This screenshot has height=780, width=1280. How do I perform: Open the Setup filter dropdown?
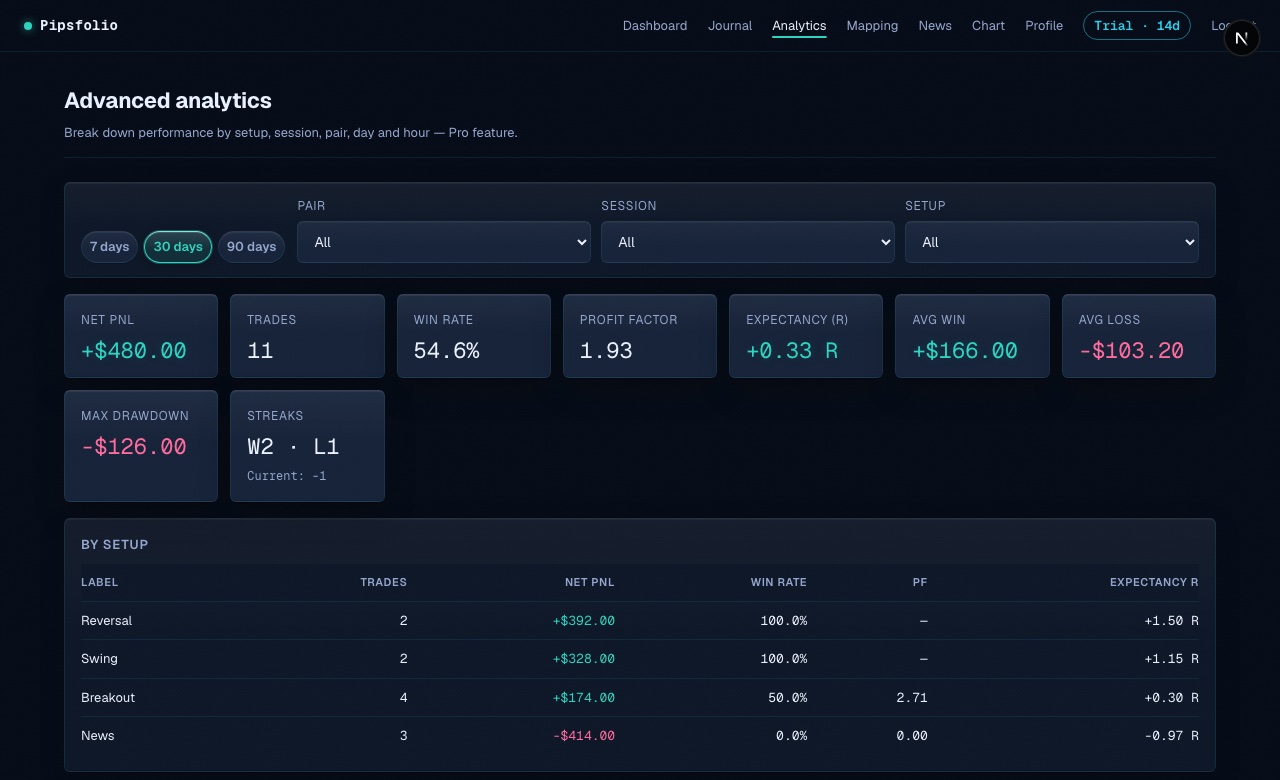(x=1052, y=242)
